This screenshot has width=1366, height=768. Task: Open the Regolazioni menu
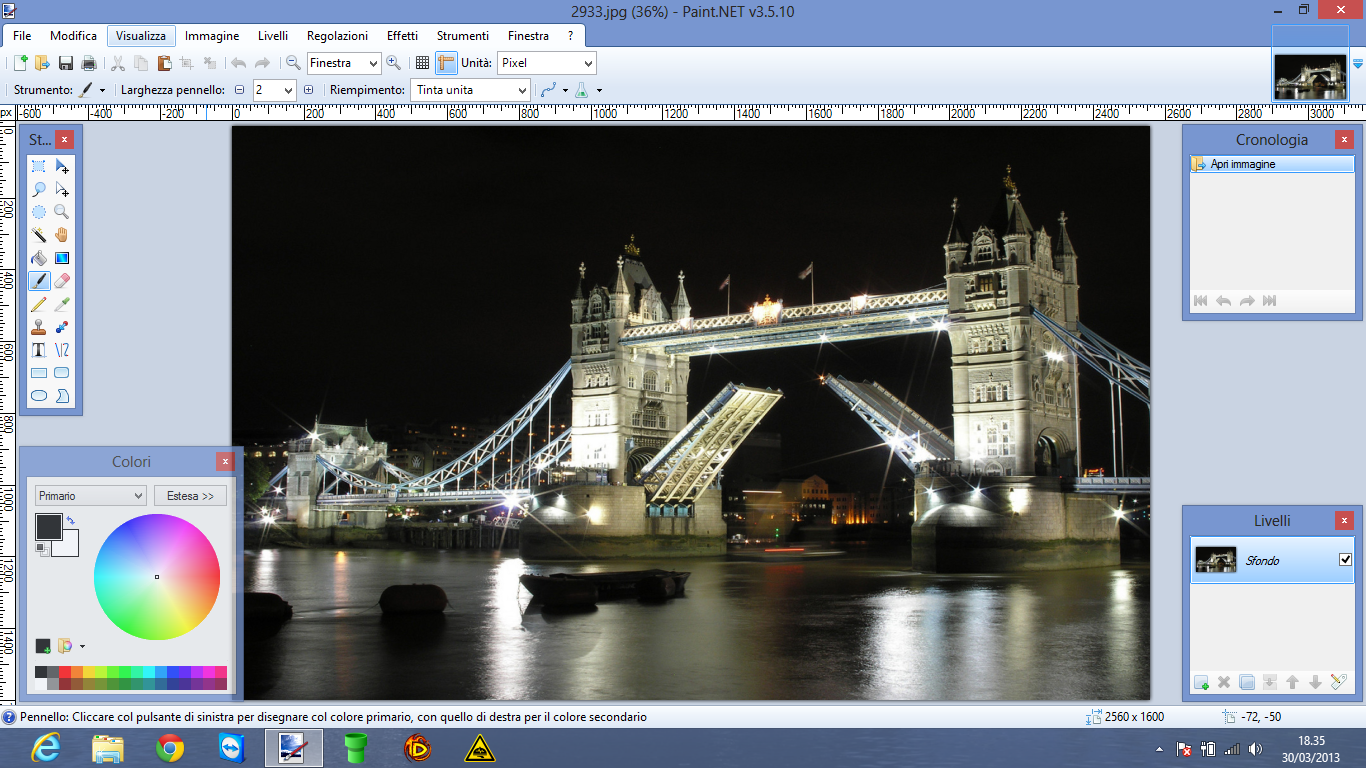coord(337,36)
